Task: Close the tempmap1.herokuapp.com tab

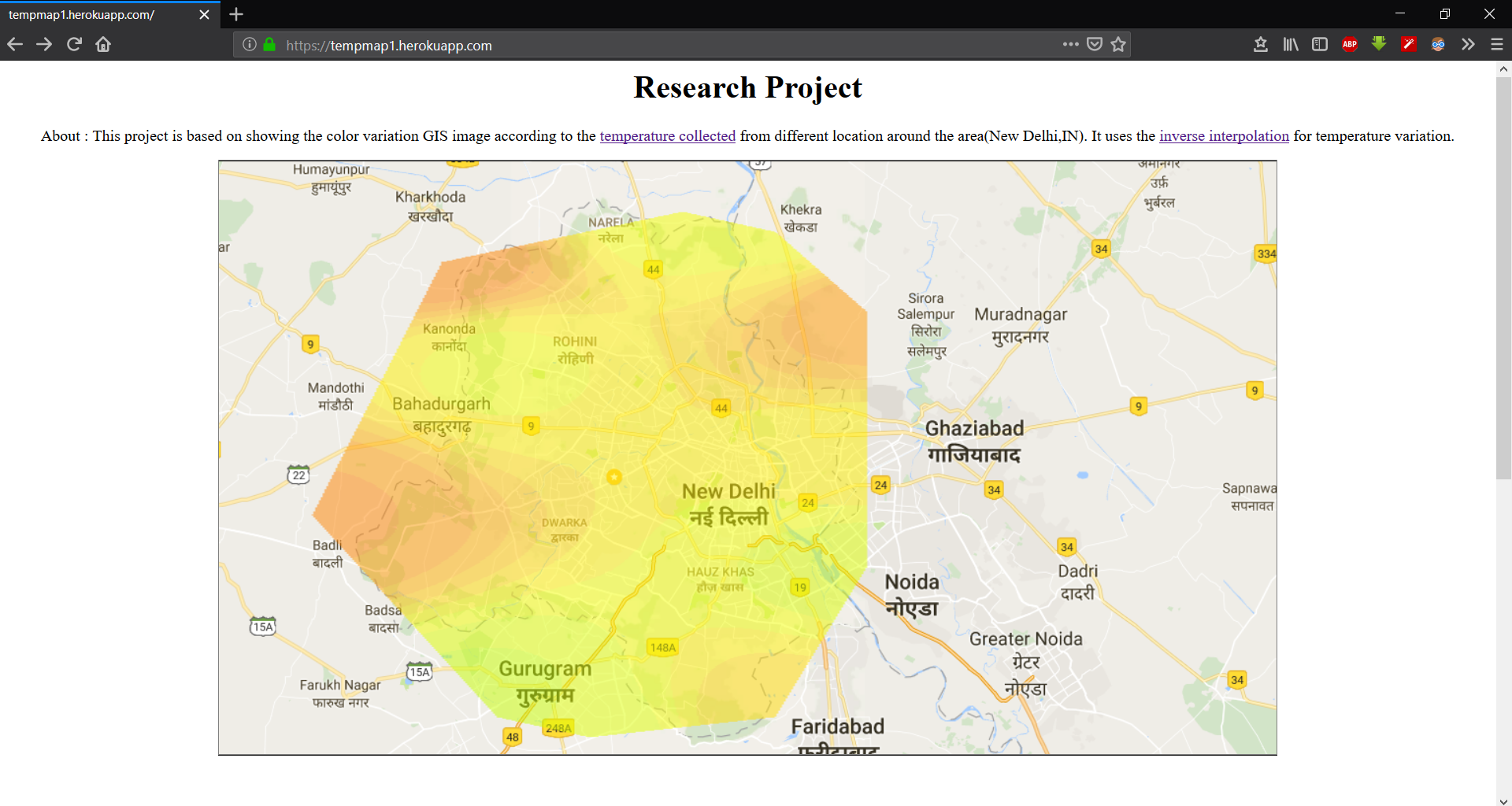Action: coord(205,15)
